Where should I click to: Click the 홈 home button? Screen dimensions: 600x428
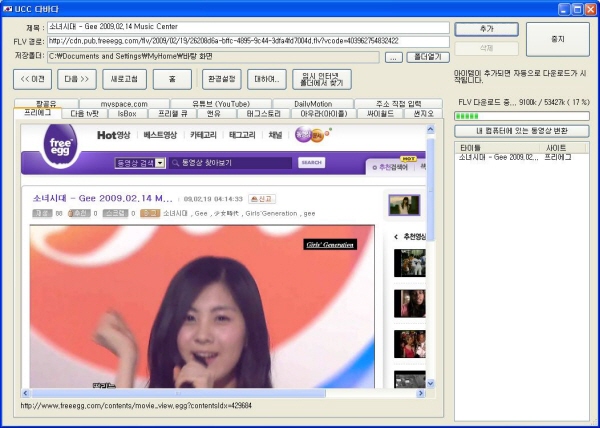click(x=172, y=79)
